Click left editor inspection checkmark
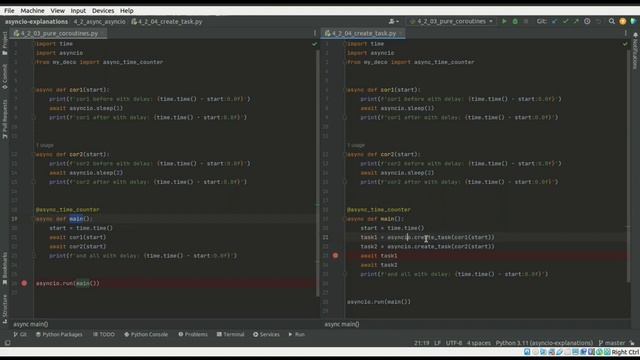Screen dimensions: 640x360 coord(314,44)
